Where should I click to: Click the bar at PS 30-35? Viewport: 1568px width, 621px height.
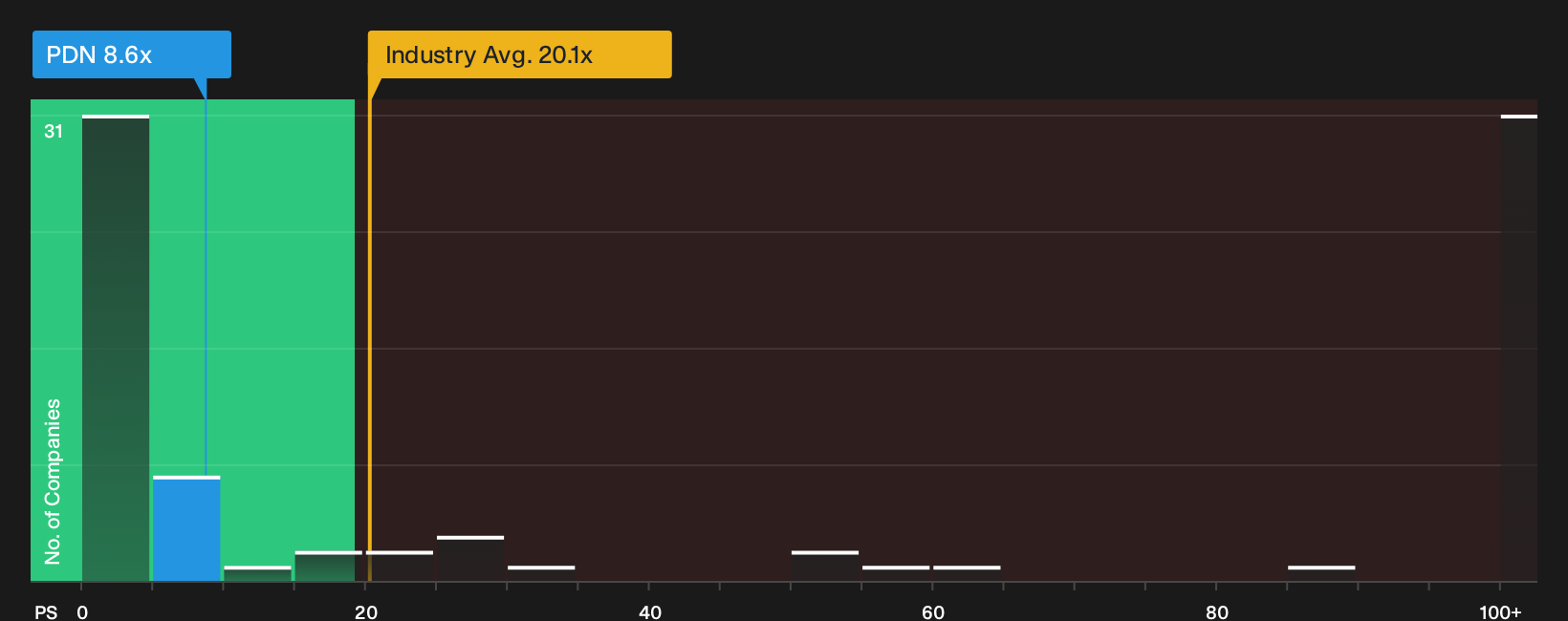pyautogui.click(x=541, y=573)
